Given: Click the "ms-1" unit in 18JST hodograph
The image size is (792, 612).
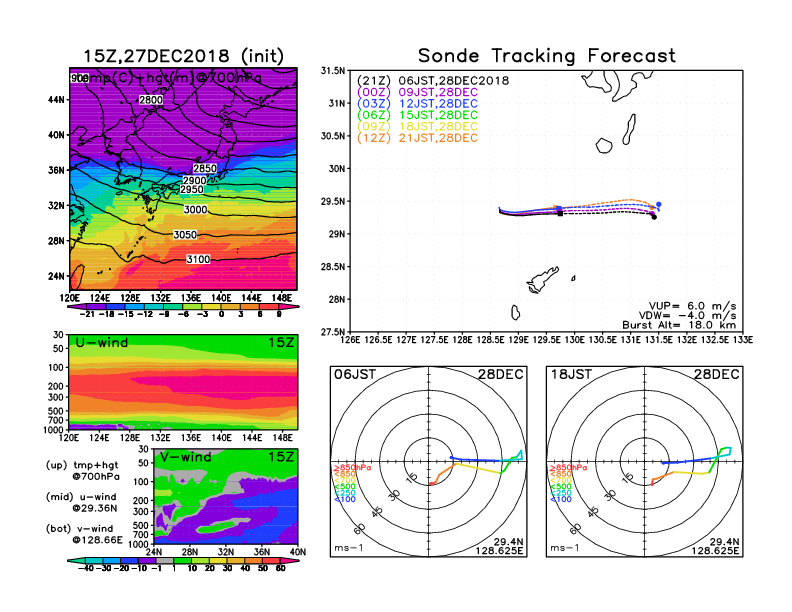Looking at the screenshot, I should [565, 548].
